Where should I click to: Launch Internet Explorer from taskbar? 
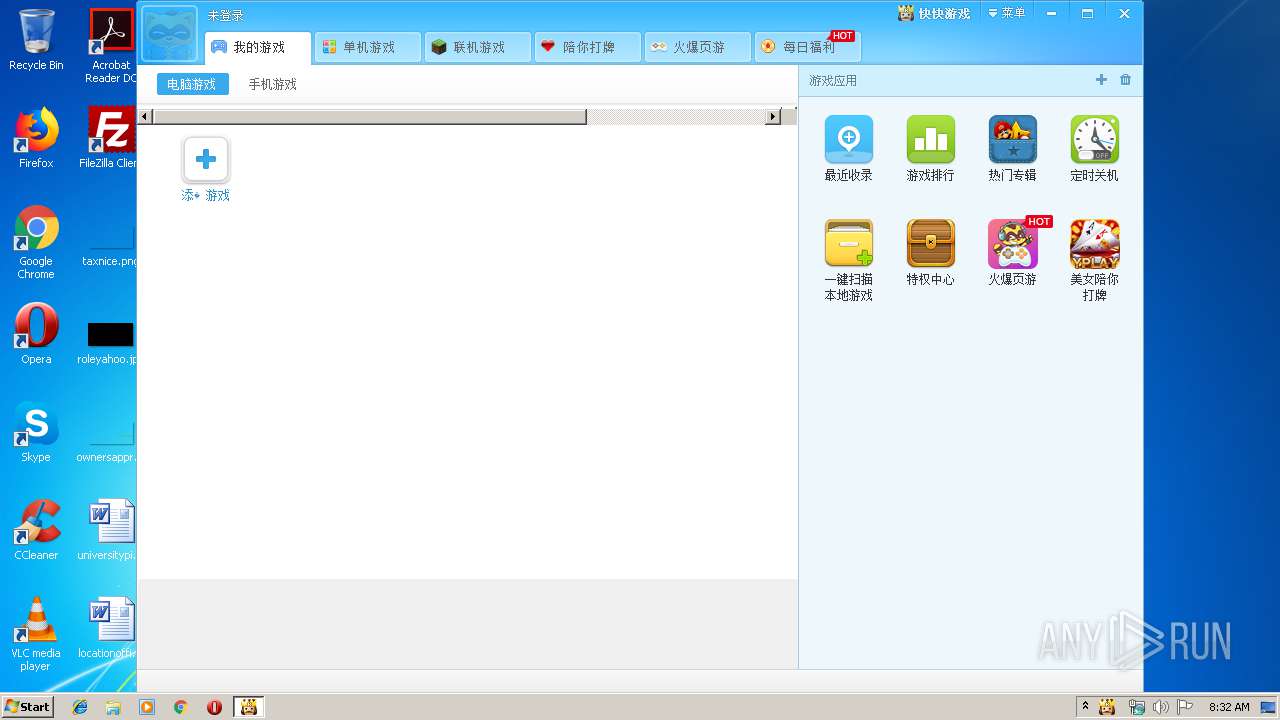pos(80,707)
